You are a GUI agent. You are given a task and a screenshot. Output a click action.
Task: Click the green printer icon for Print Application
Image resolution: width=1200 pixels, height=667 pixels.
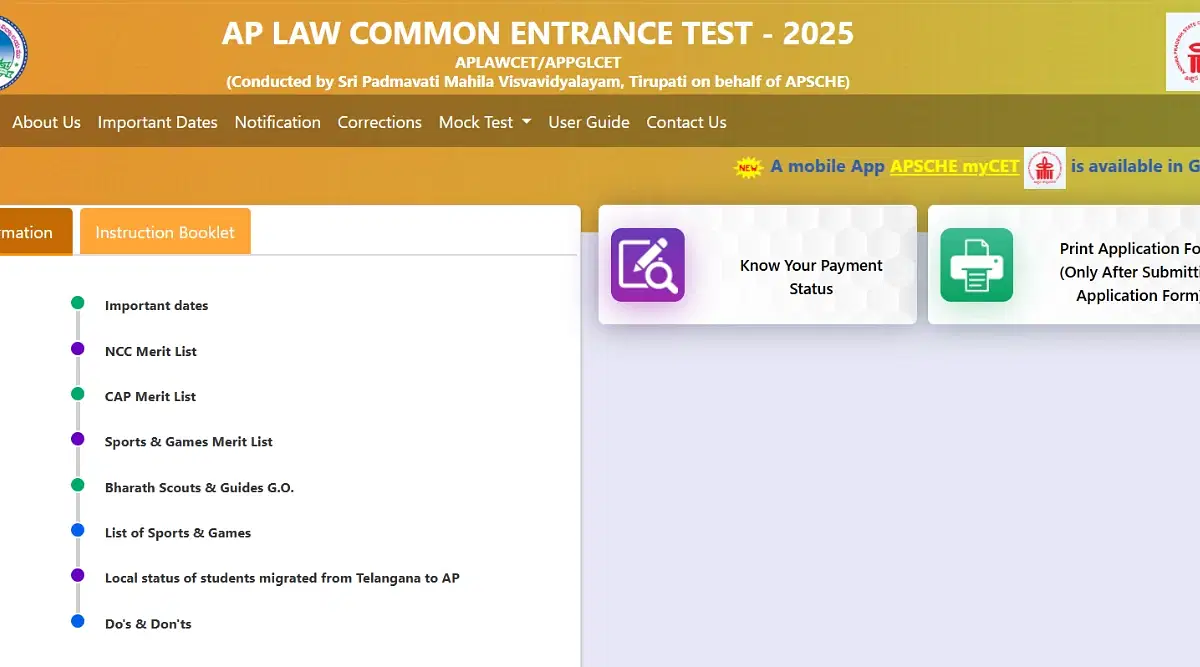pyautogui.click(x=976, y=265)
